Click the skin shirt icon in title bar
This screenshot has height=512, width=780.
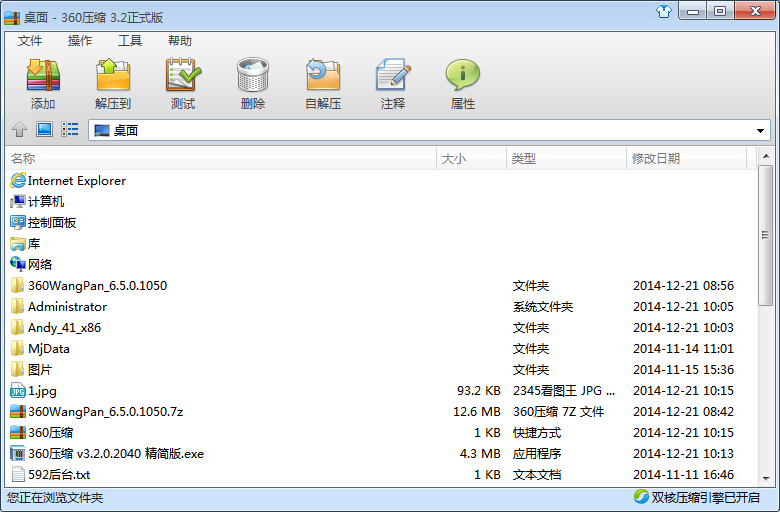pos(664,11)
